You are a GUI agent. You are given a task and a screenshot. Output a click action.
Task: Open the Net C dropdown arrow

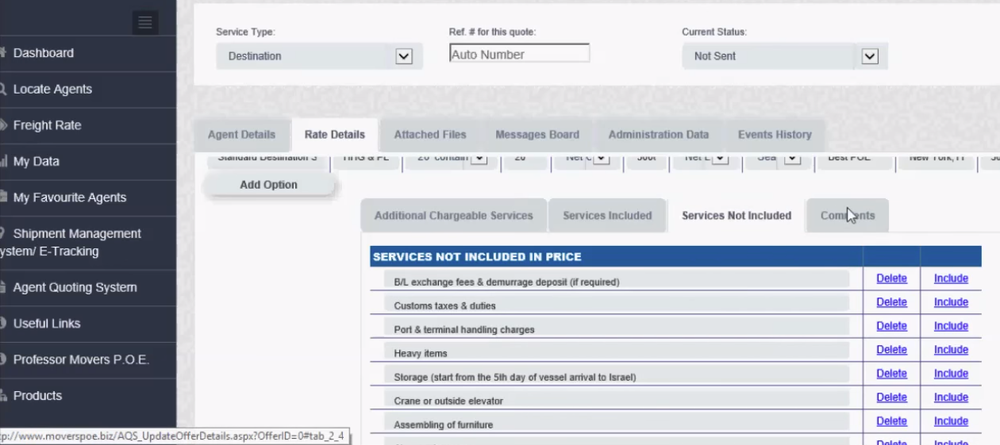pyautogui.click(x=601, y=157)
